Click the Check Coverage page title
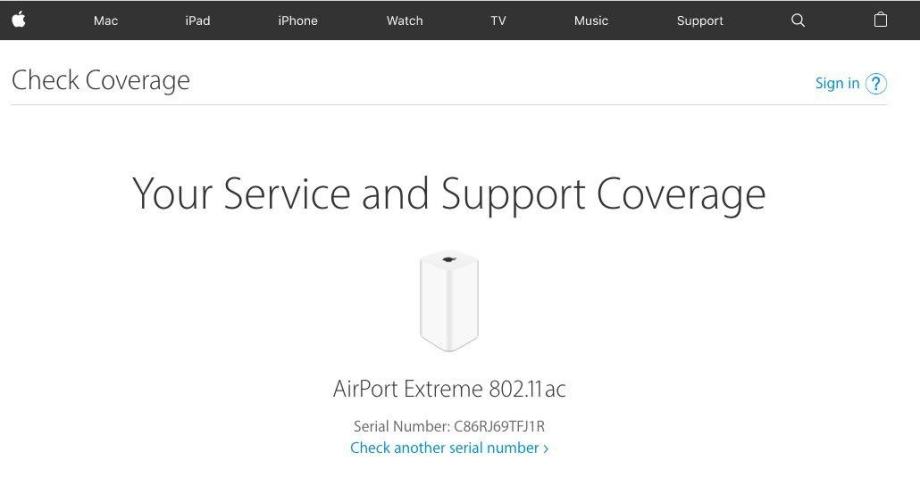Viewport: 920px width, 485px height. tap(101, 80)
